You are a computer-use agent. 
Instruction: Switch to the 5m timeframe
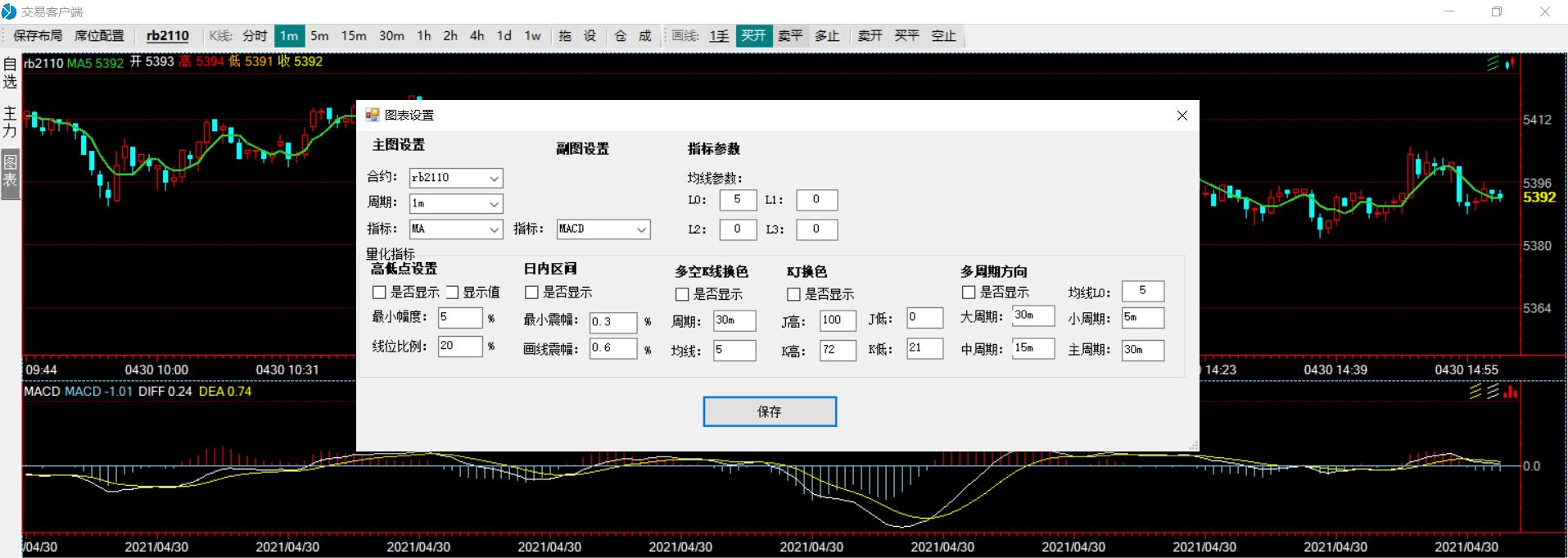(319, 36)
